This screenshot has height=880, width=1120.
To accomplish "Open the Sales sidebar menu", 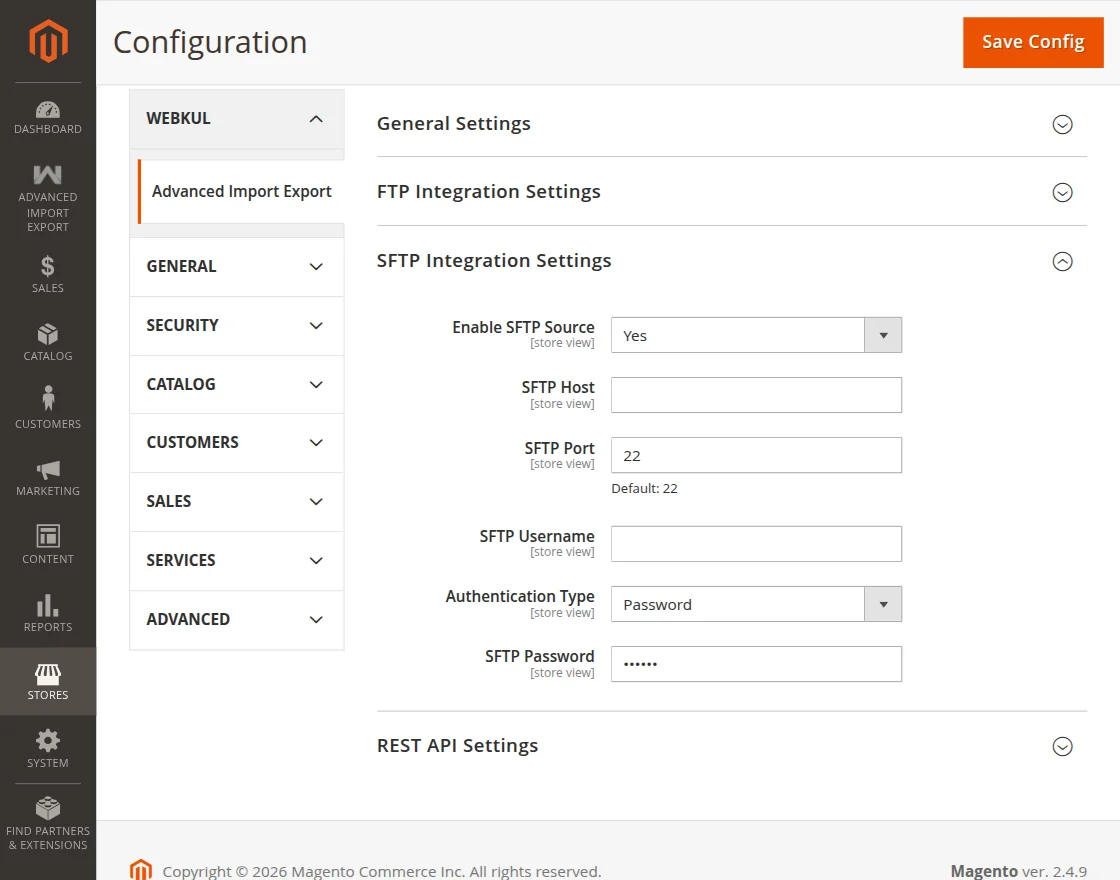I will point(48,274).
